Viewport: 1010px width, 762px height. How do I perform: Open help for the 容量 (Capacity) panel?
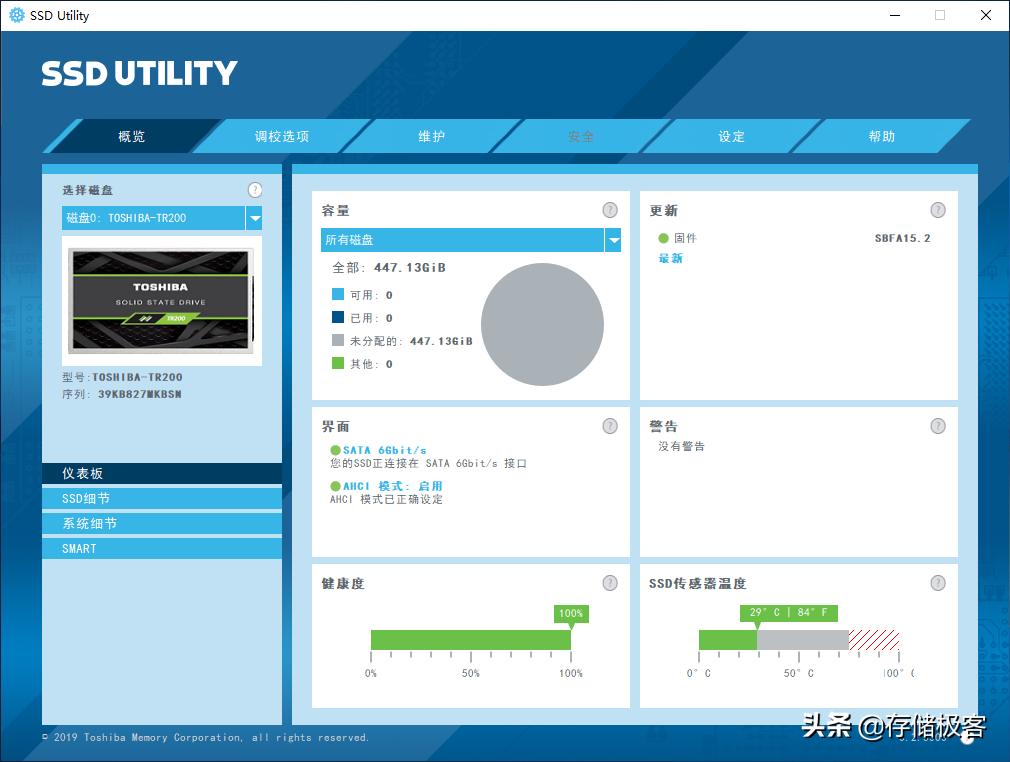click(610, 210)
